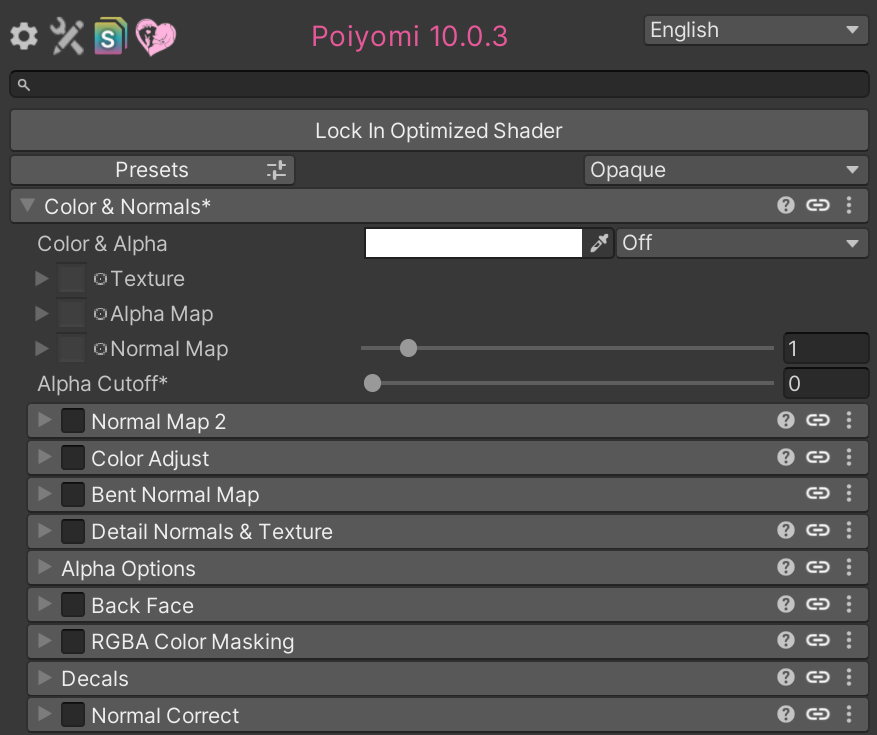Open the English language dropdown
Viewport: 877px width, 735px height.
tap(755, 30)
